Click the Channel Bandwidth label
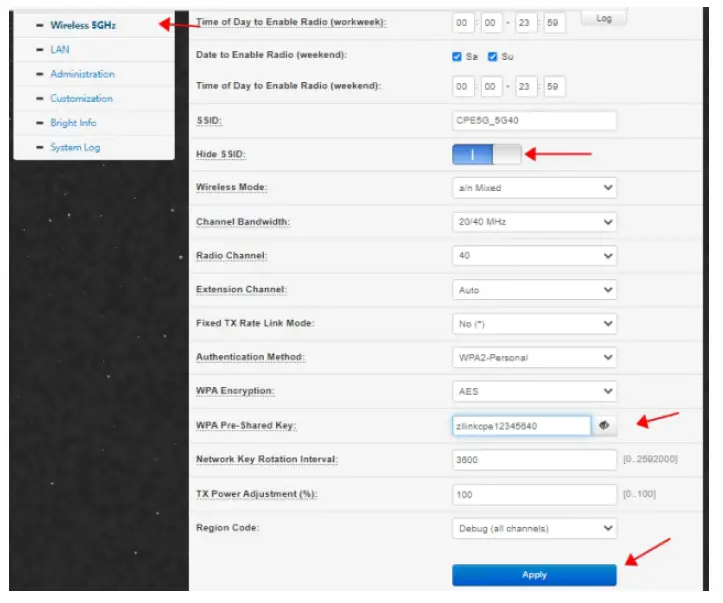723x603 pixels. (243, 222)
